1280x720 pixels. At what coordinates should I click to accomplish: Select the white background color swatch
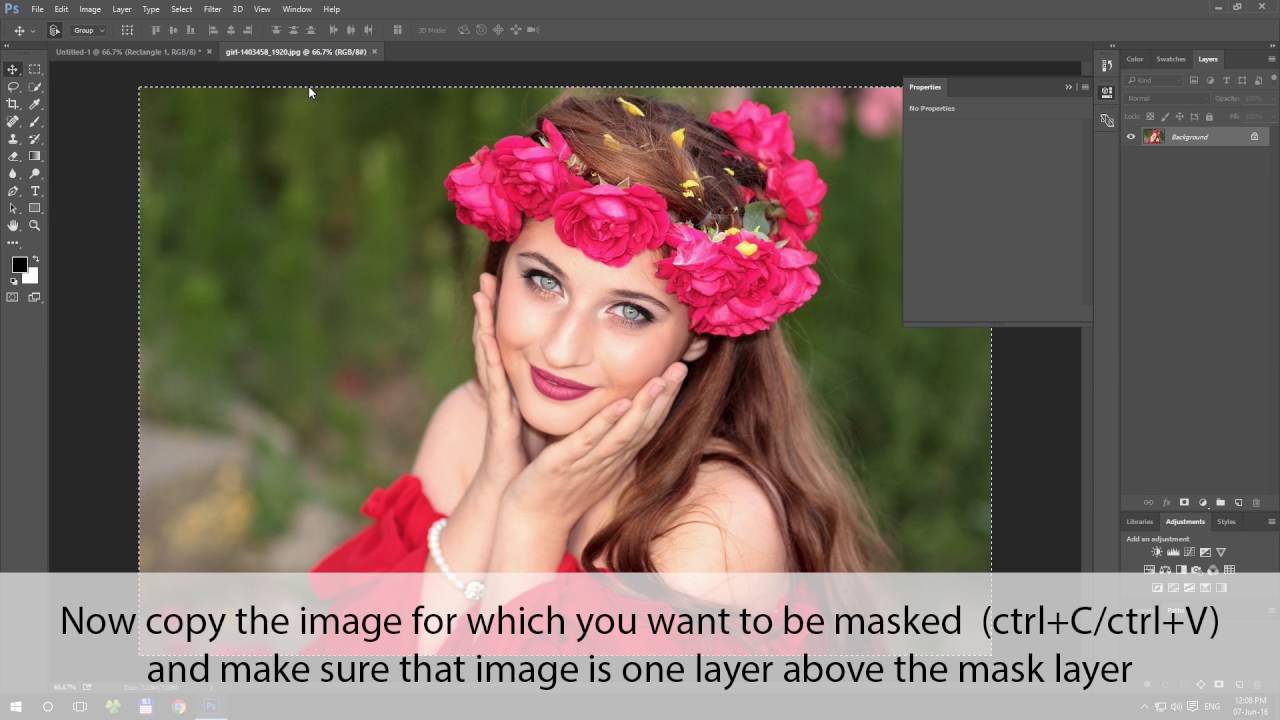pyautogui.click(x=33, y=276)
